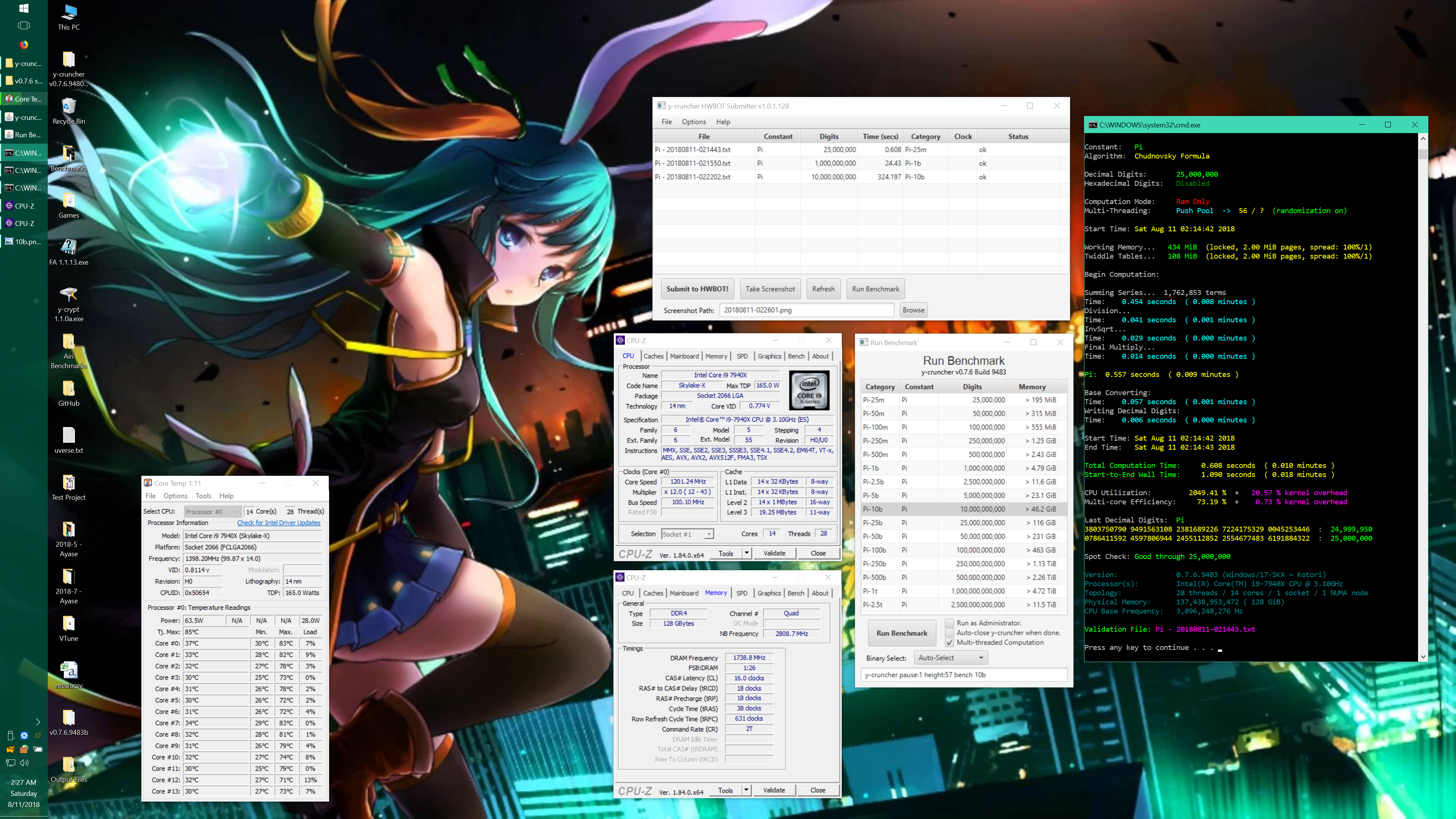1456x819 pixels.
Task: Select Pi - 20180811-022202.txt result row
Action: (x=856, y=177)
